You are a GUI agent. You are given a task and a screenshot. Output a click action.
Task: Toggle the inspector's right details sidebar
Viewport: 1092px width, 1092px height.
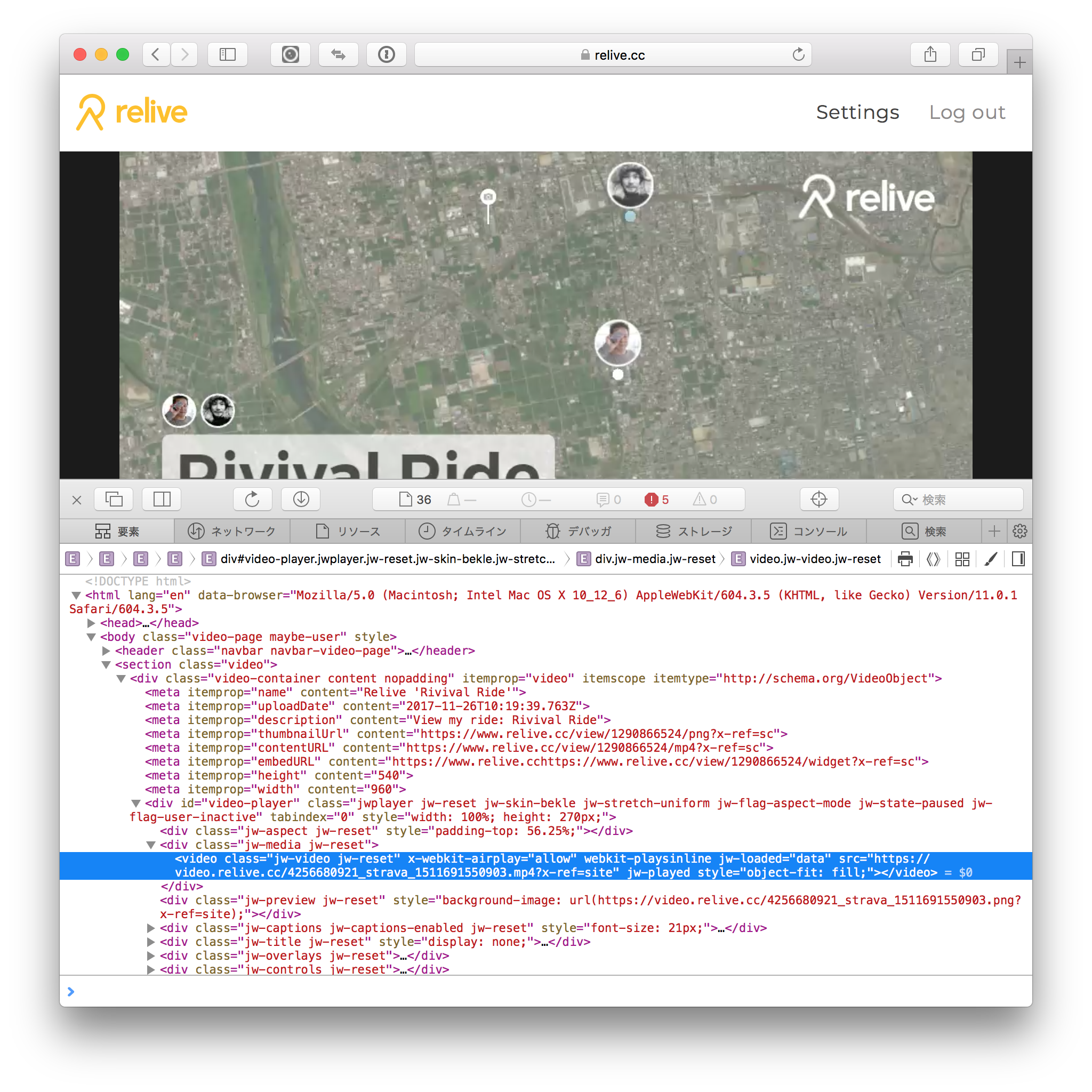1018,559
